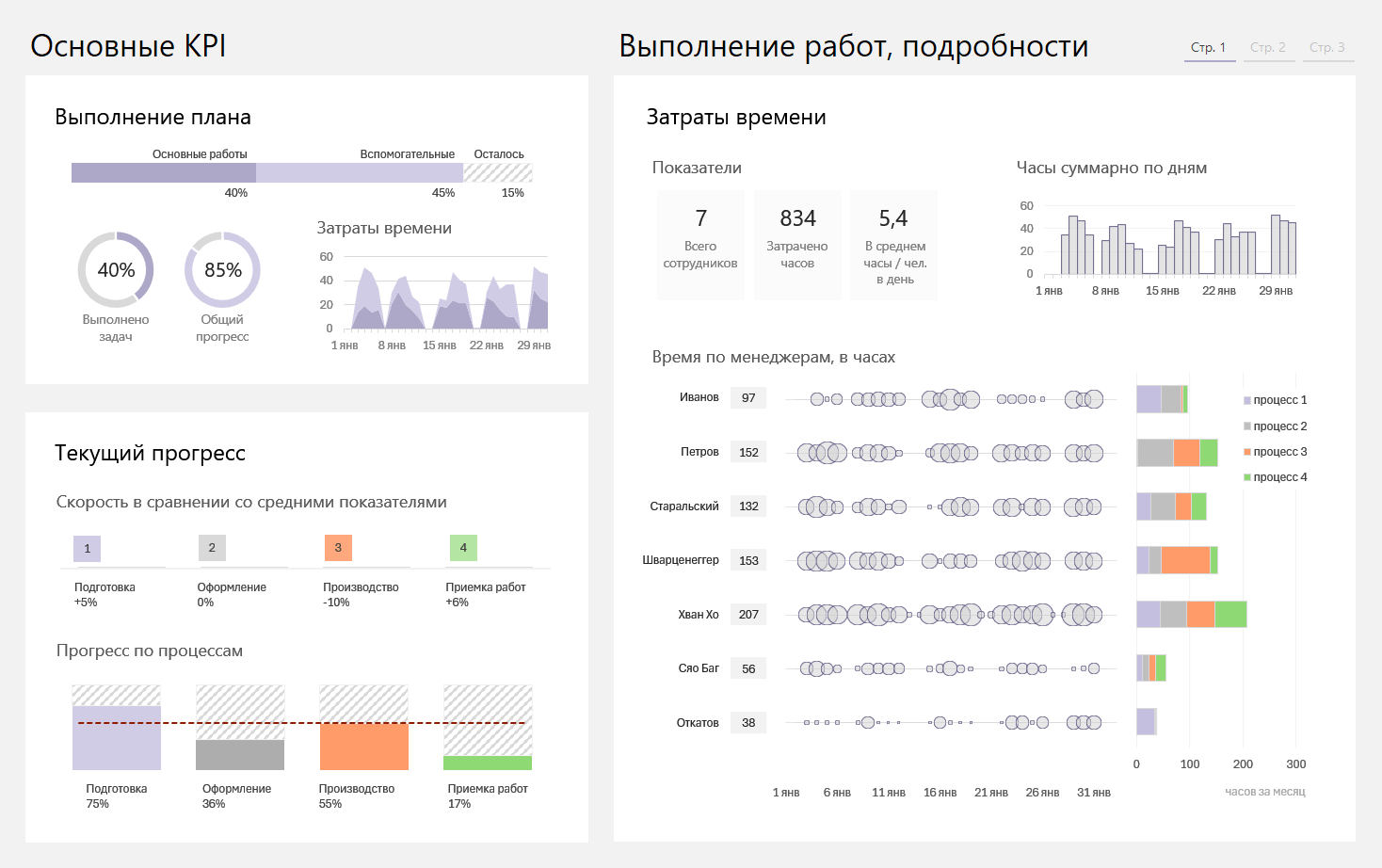The width and height of the screenshot is (1382, 868).
Task: Click the manager name Откатов
Action: pyautogui.click(x=698, y=723)
